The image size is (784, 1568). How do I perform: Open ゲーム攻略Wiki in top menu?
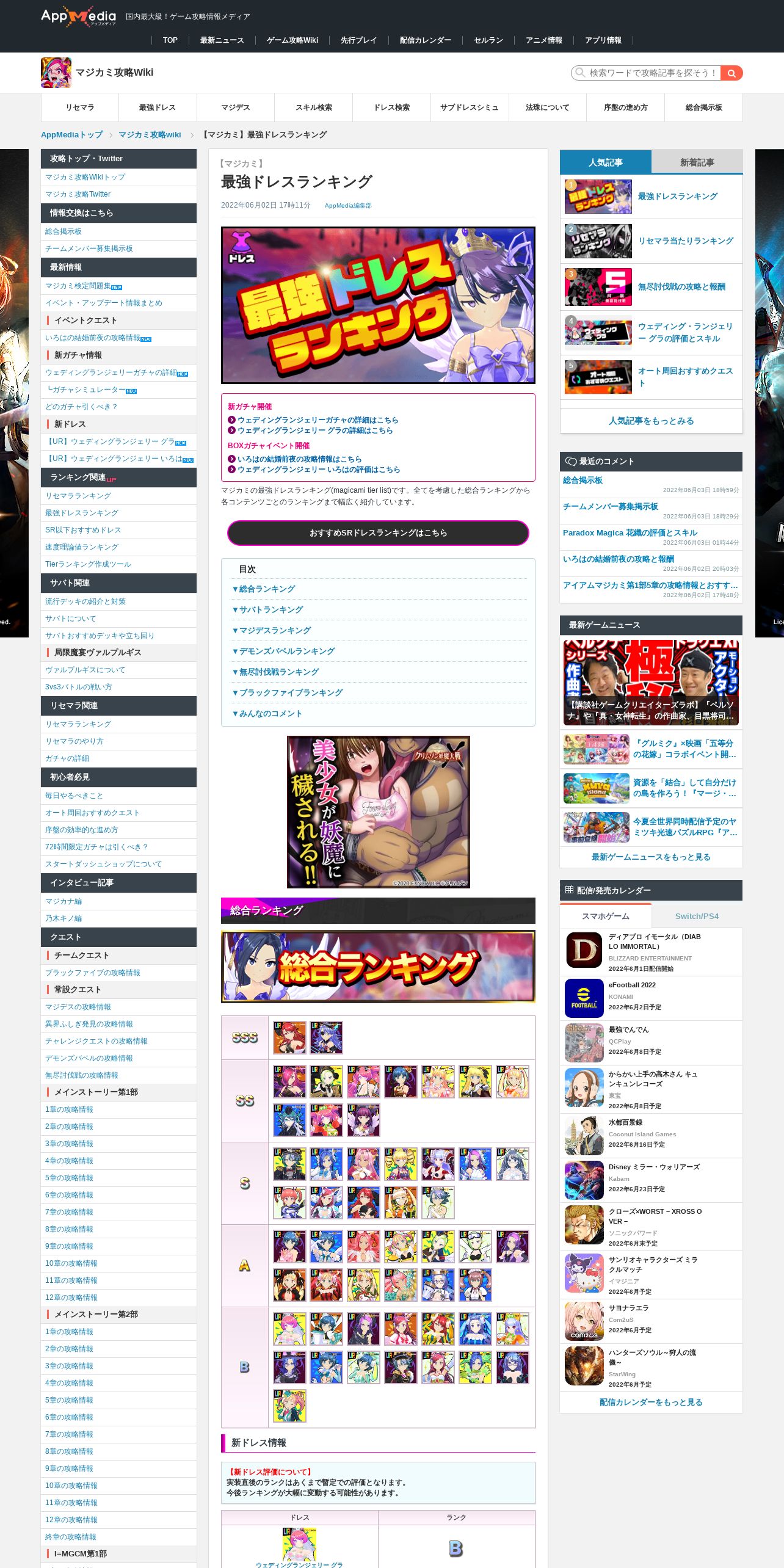pos(292,40)
